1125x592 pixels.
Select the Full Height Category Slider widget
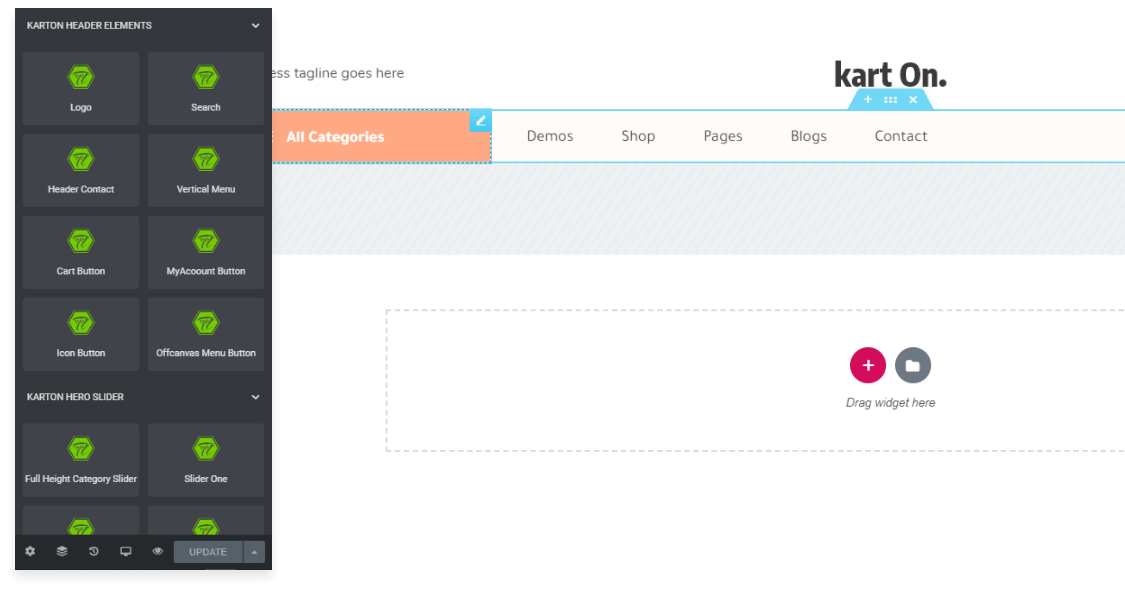pyautogui.click(x=80, y=460)
